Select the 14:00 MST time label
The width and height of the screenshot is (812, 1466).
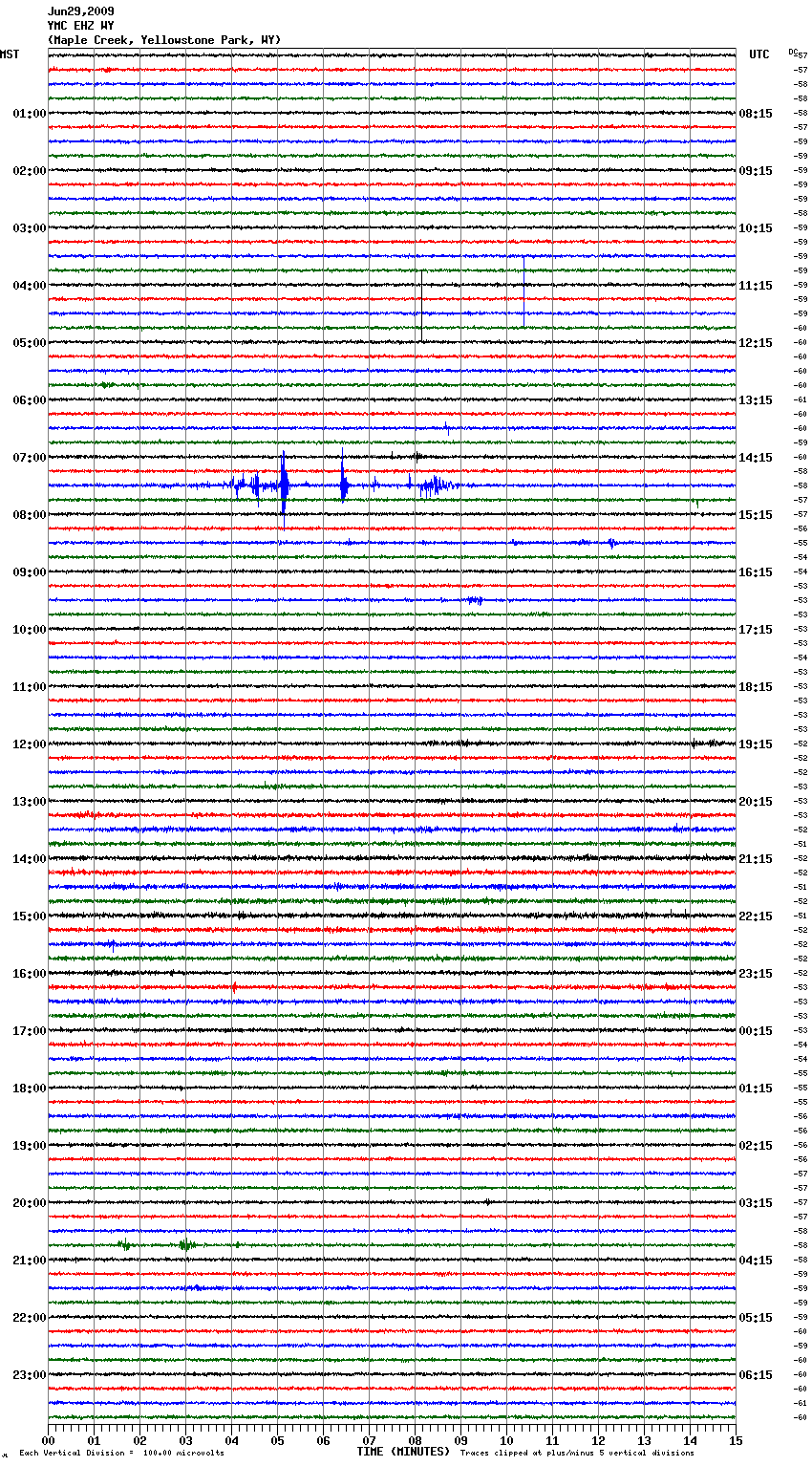tap(30, 859)
